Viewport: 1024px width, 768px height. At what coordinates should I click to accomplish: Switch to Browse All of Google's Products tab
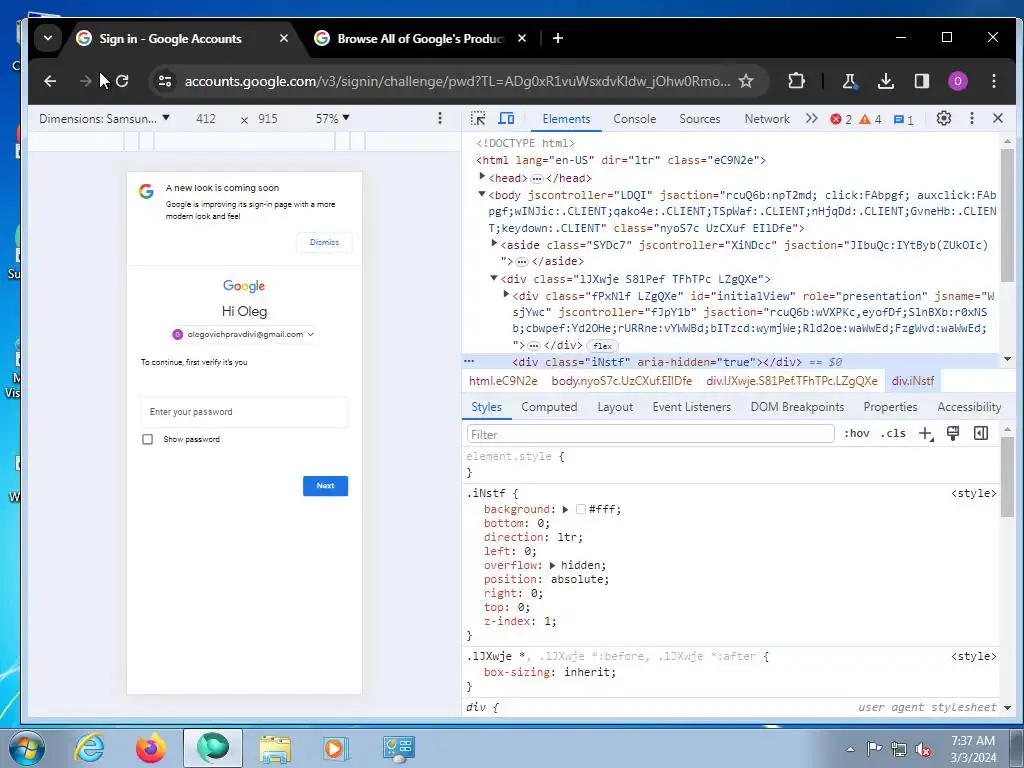[x=419, y=39]
